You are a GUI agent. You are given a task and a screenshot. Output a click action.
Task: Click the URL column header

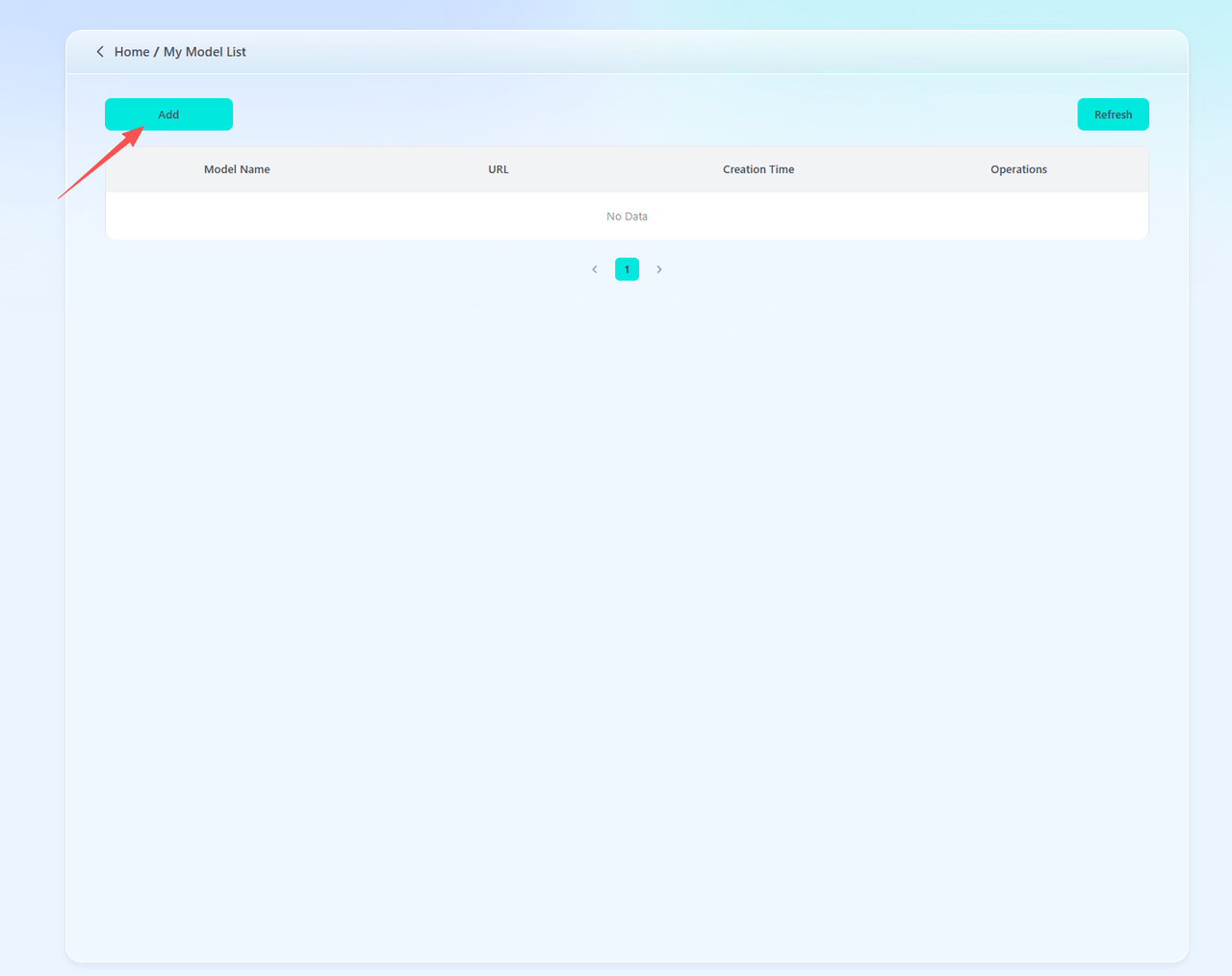click(499, 169)
